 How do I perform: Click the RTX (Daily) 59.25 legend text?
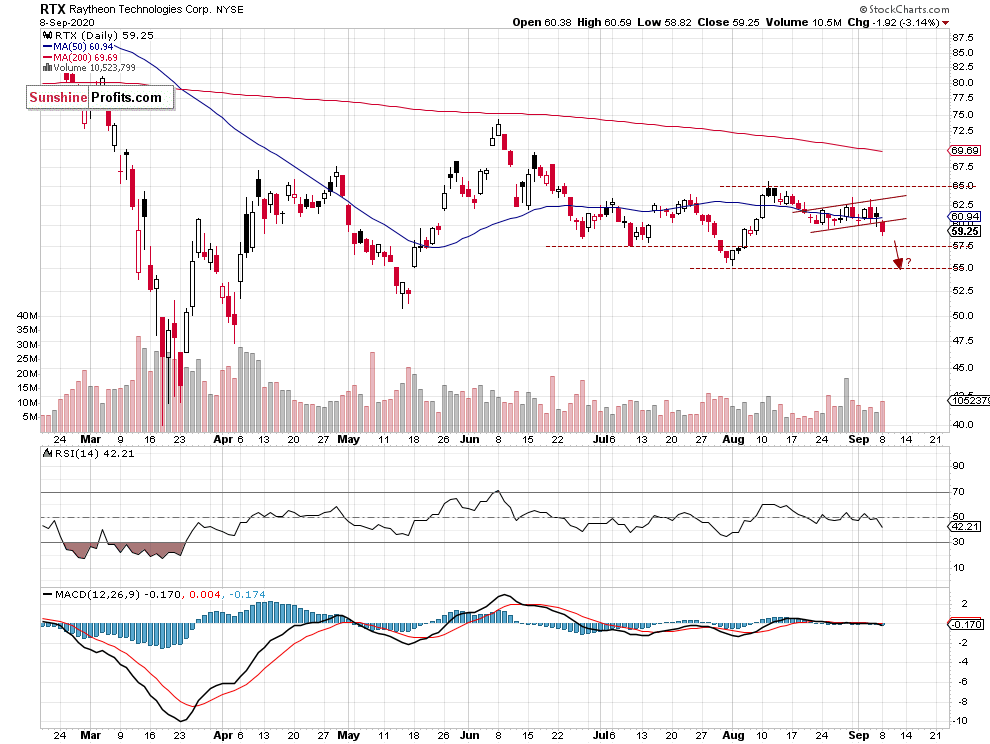tap(104, 35)
